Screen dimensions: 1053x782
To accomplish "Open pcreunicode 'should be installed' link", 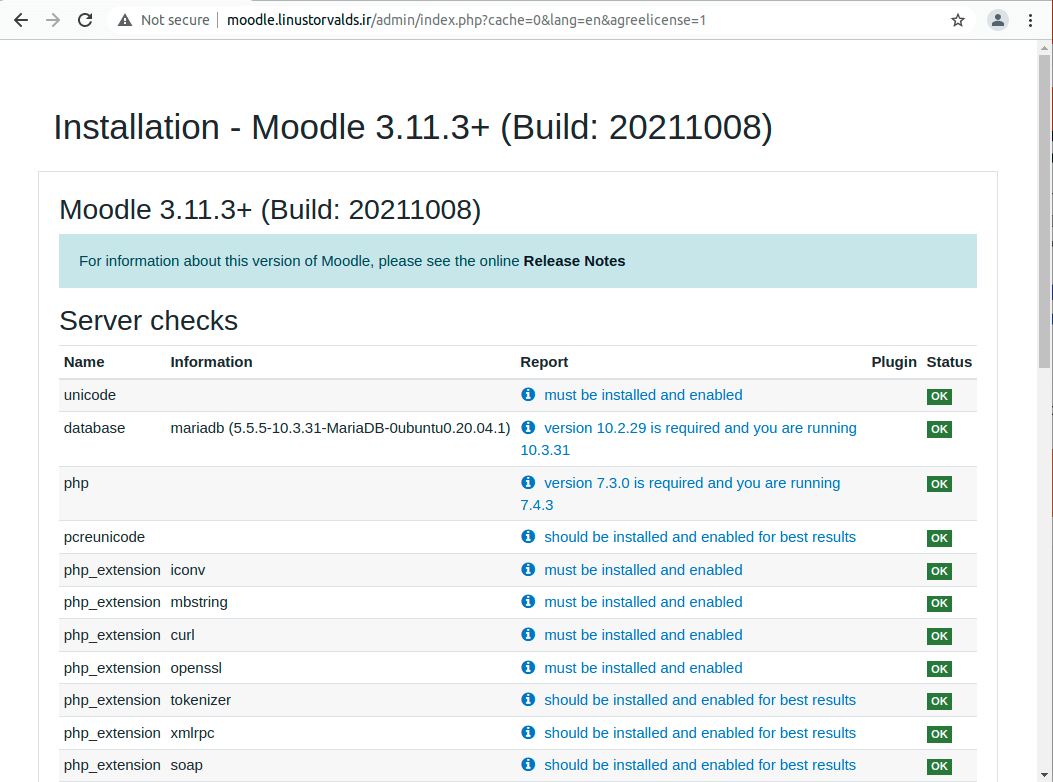I will tap(700, 537).
